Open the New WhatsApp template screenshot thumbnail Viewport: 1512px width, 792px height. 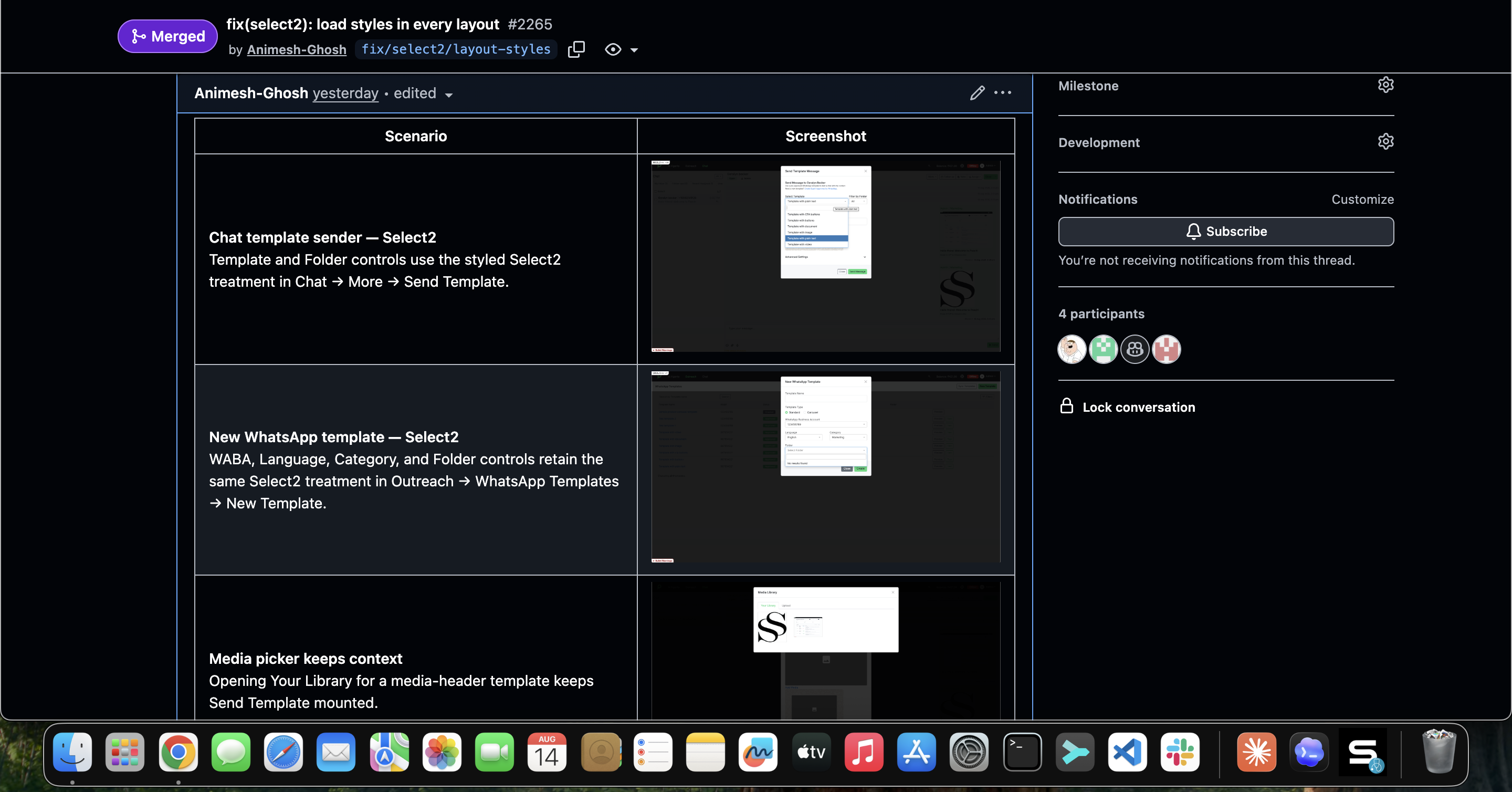coord(826,467)
